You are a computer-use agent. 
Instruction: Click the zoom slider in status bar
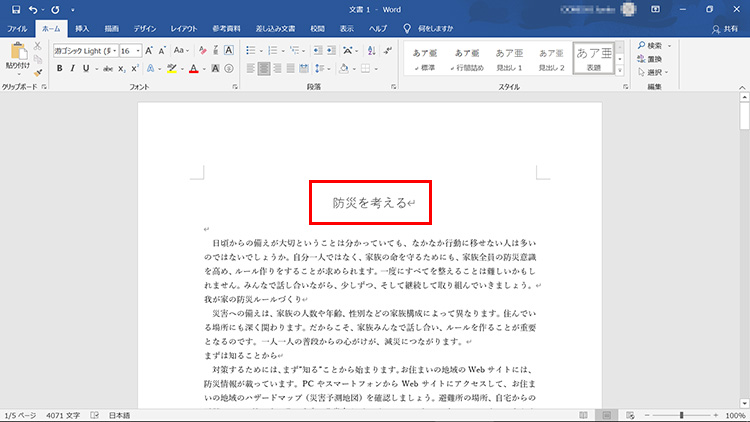tap(682, 414)
